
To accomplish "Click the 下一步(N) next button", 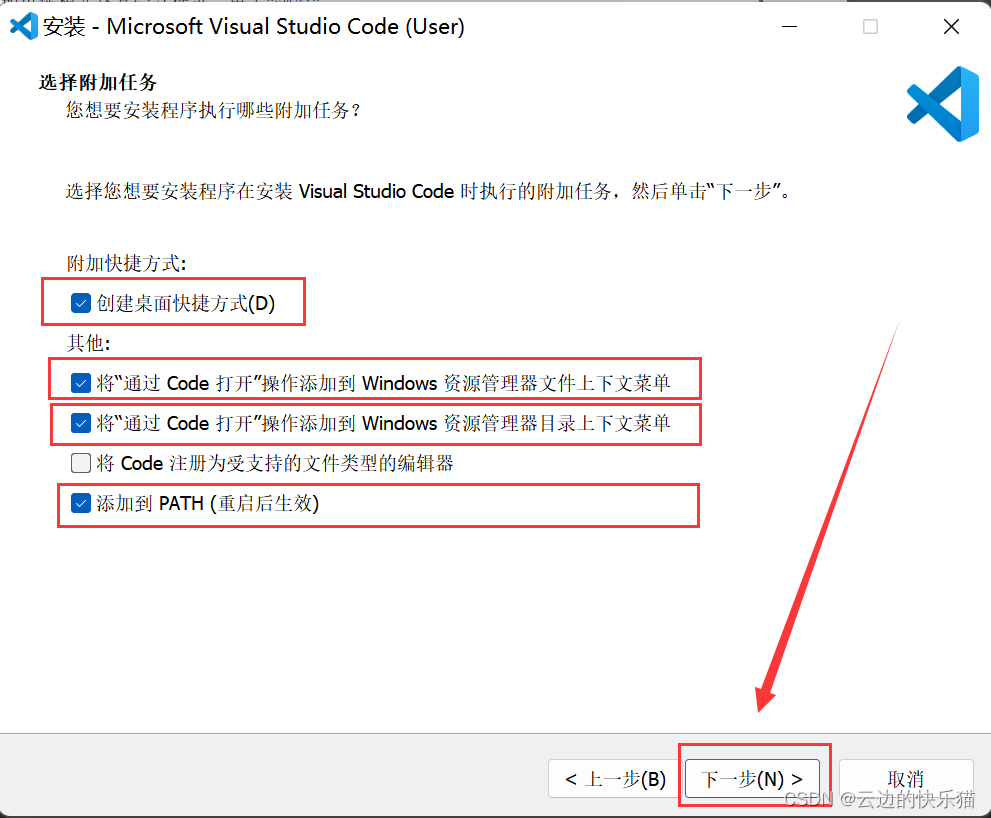I will pyautogui.click(x=752, y=778).
